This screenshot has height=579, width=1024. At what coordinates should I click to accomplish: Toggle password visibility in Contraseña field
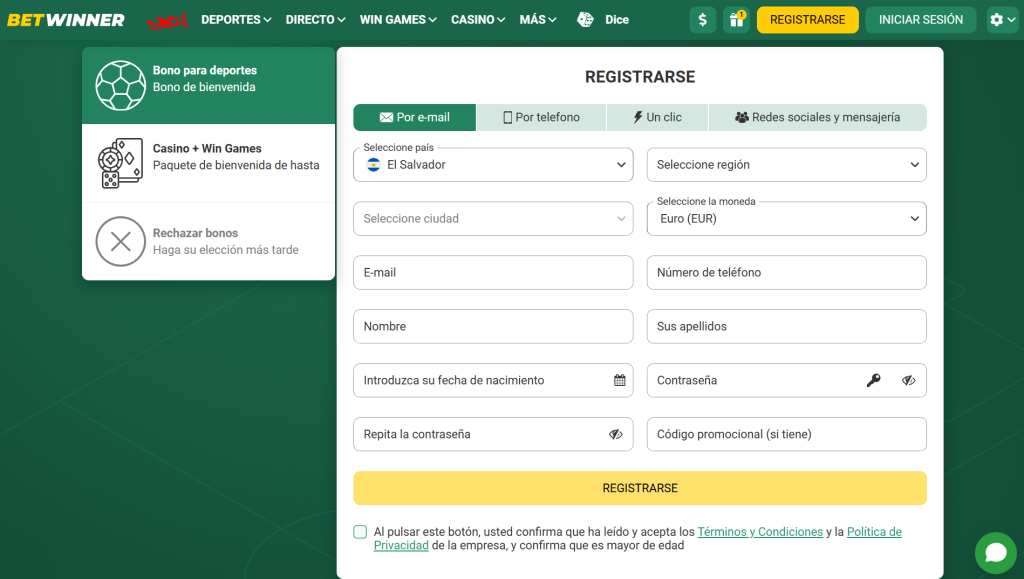coord(908,381)
